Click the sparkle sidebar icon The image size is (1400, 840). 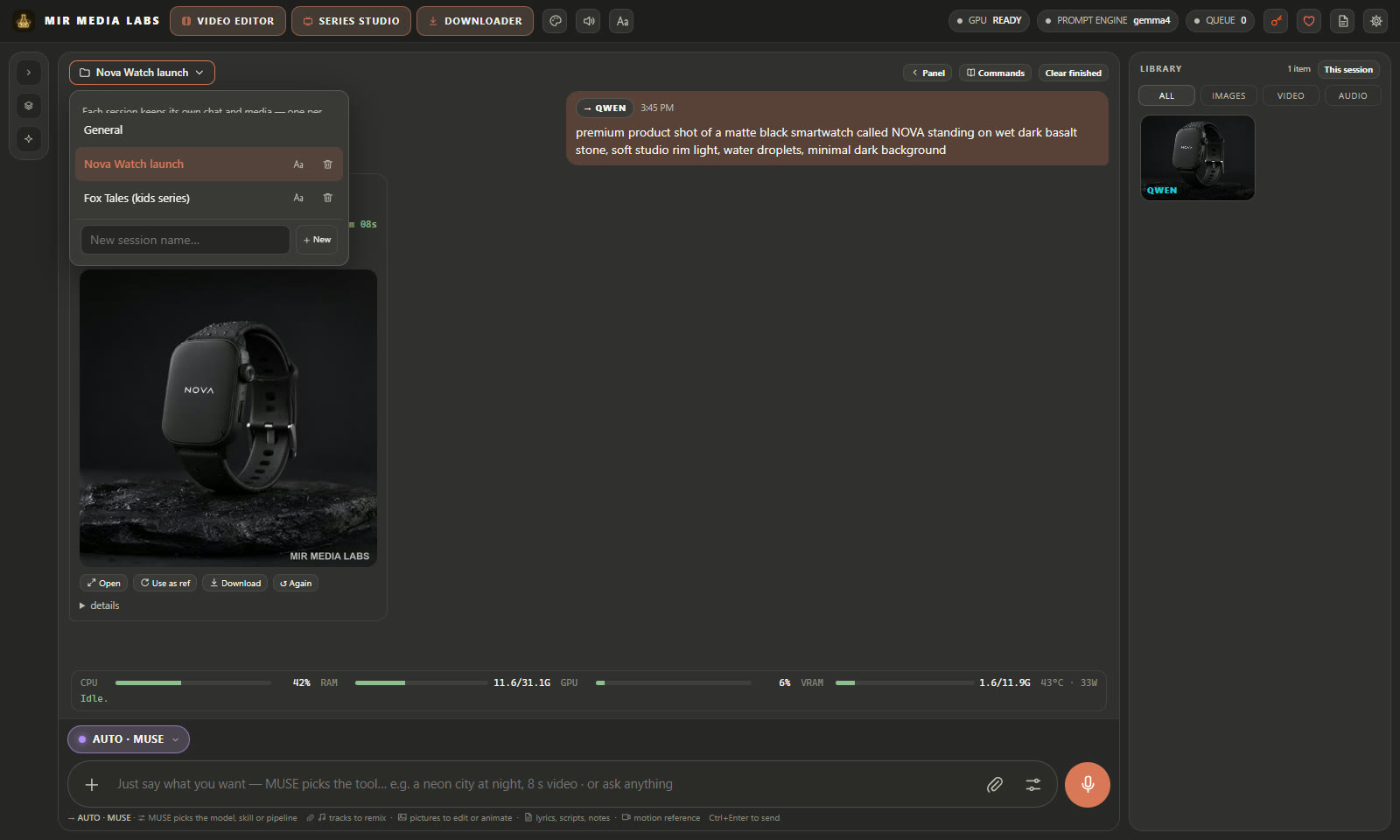[x=29, y=139]
